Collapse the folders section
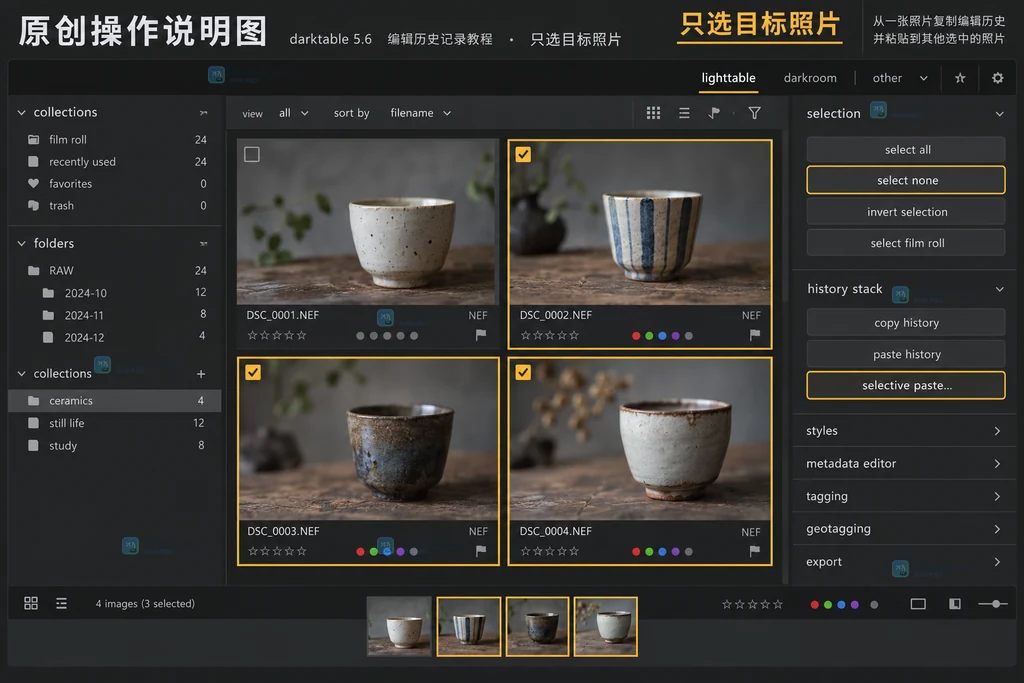The height and width of the screenshot is (683, 1024). click(22, 244)
